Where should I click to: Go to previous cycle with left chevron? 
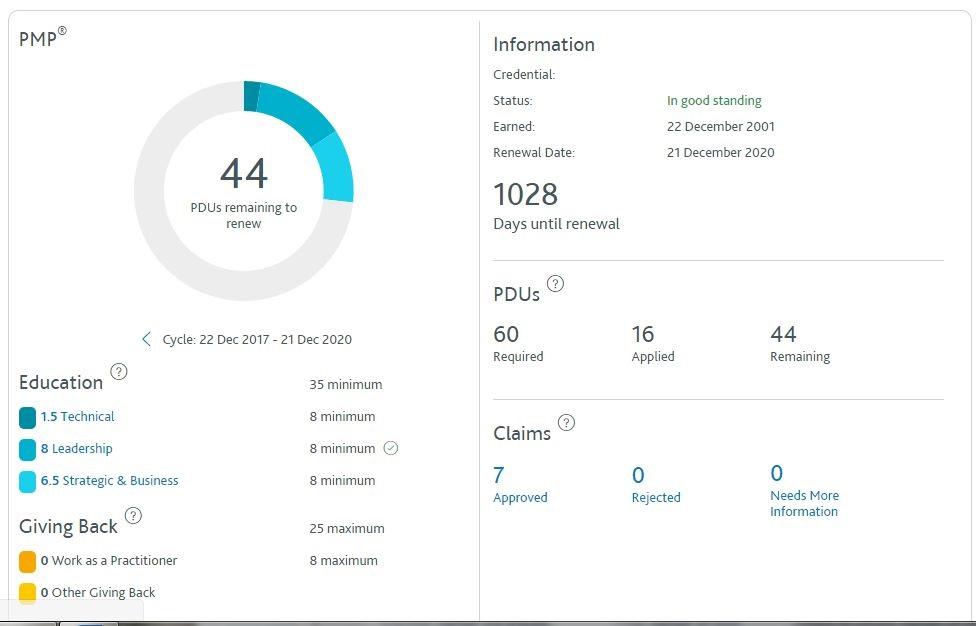[146, 339]
